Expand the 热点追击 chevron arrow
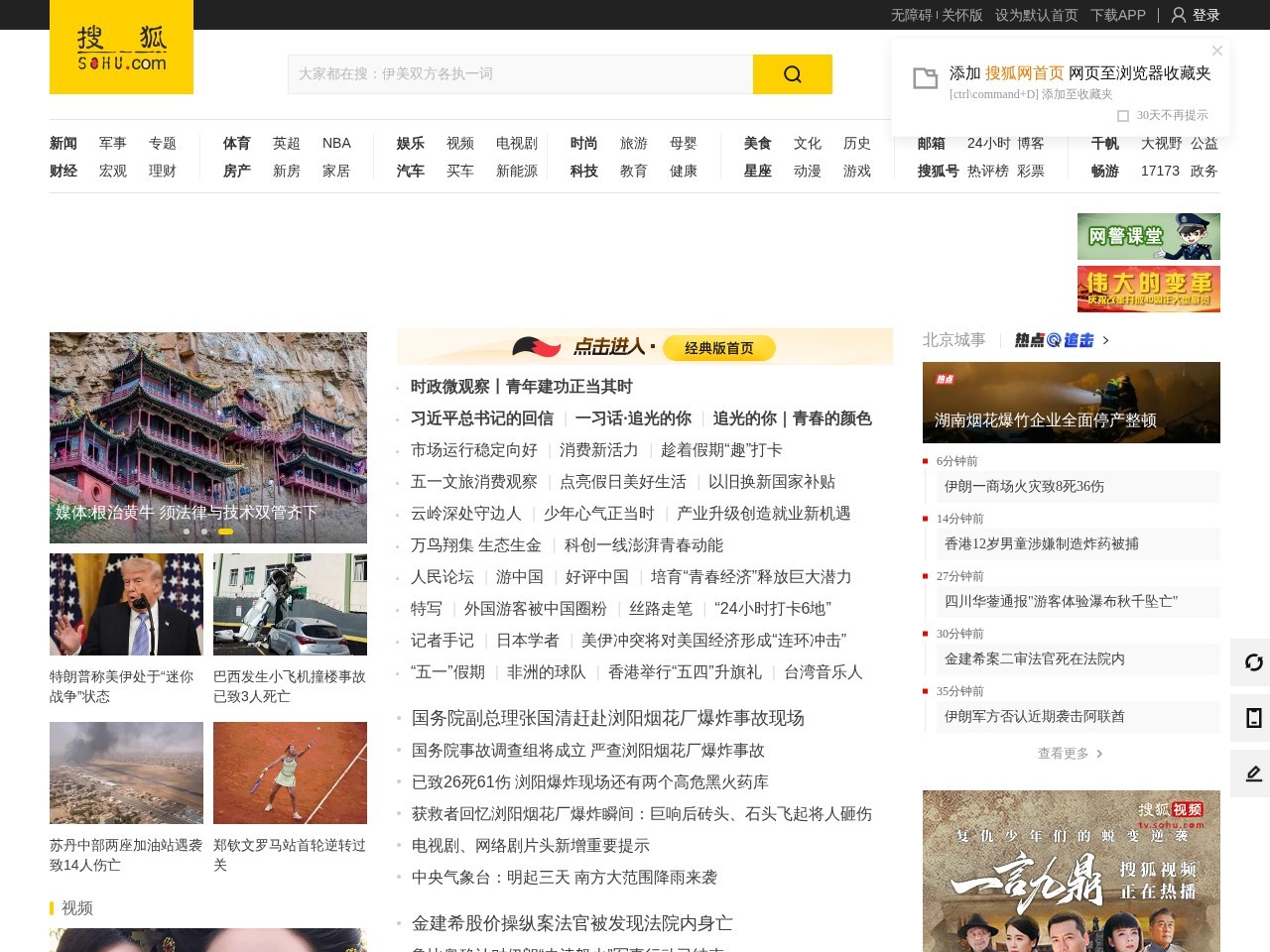 click(1106, 340)
